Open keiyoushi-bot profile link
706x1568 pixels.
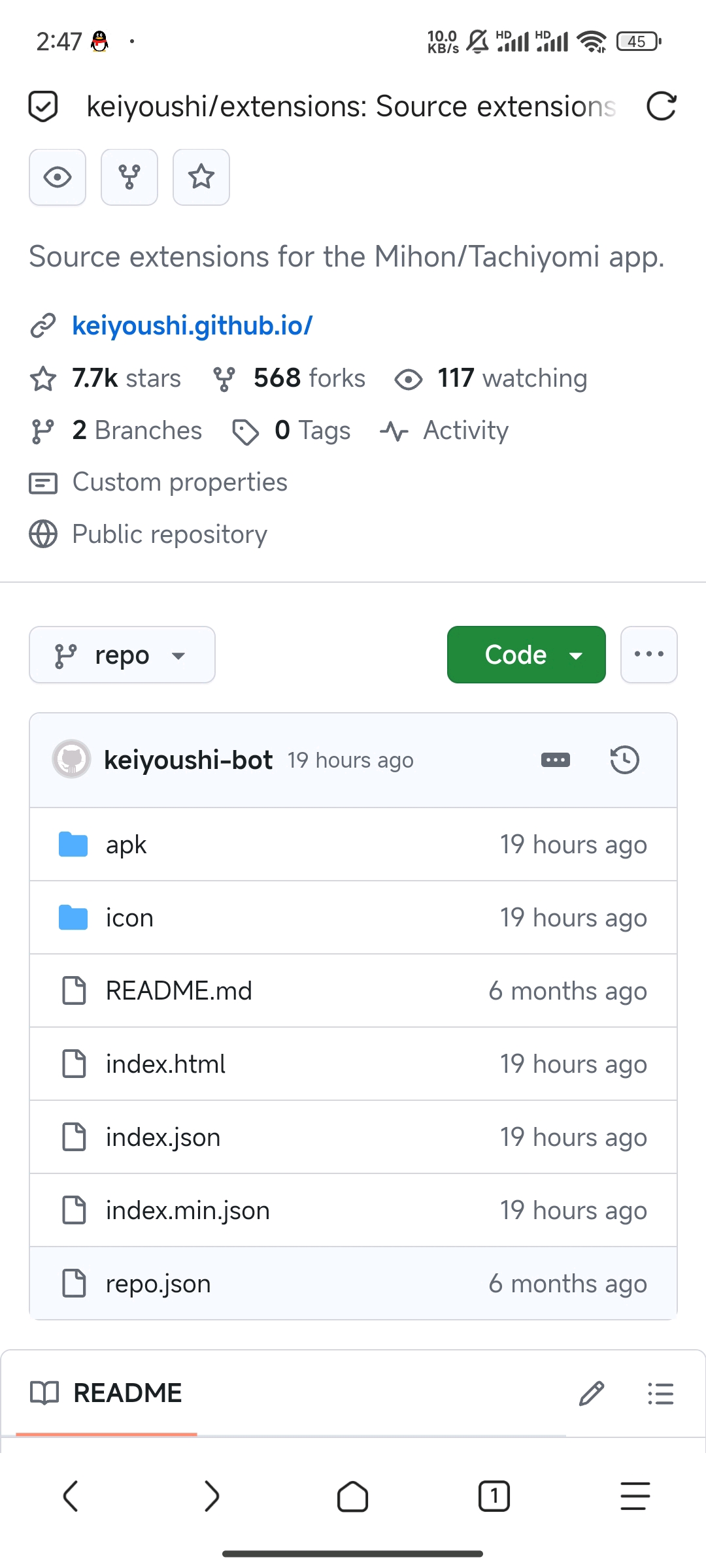pos(188,760)
